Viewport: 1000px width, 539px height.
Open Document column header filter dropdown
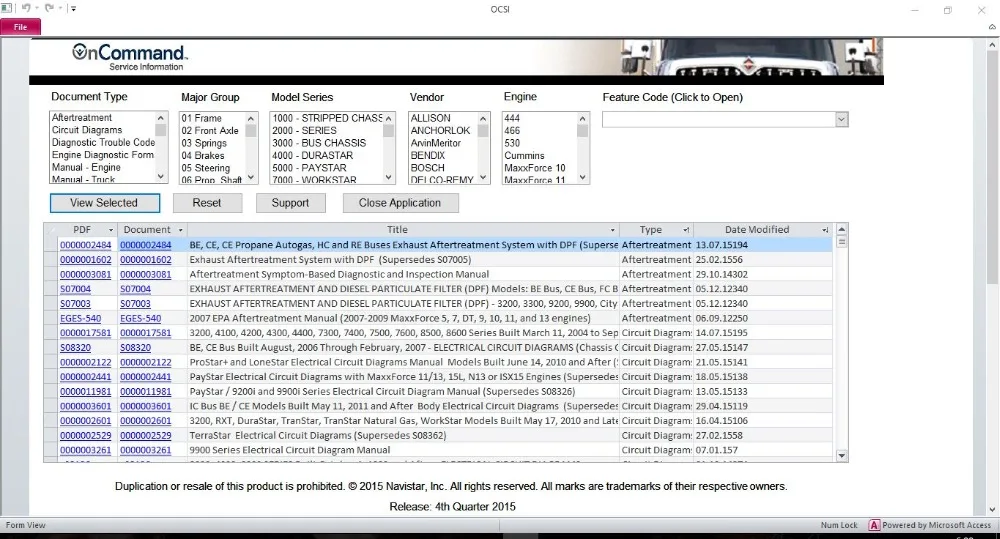180,230
